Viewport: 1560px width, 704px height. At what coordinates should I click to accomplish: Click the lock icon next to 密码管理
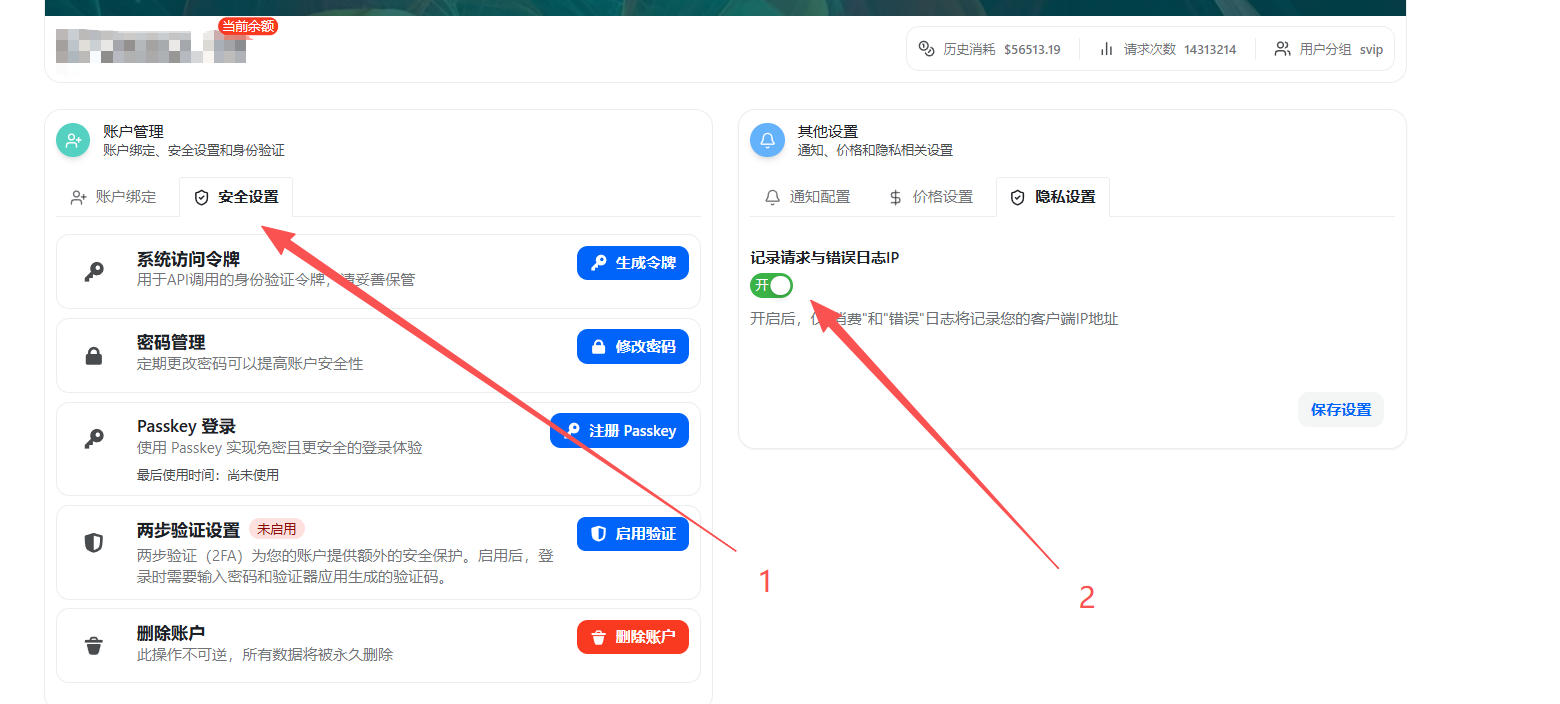pyautogui.click(x=94, y=353)
